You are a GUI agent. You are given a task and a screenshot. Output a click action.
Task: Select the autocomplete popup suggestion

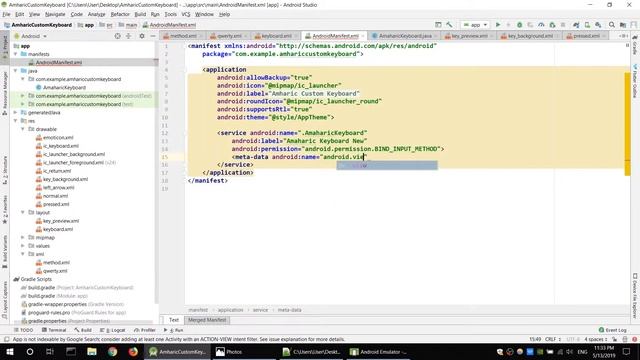tap(387, 165)
